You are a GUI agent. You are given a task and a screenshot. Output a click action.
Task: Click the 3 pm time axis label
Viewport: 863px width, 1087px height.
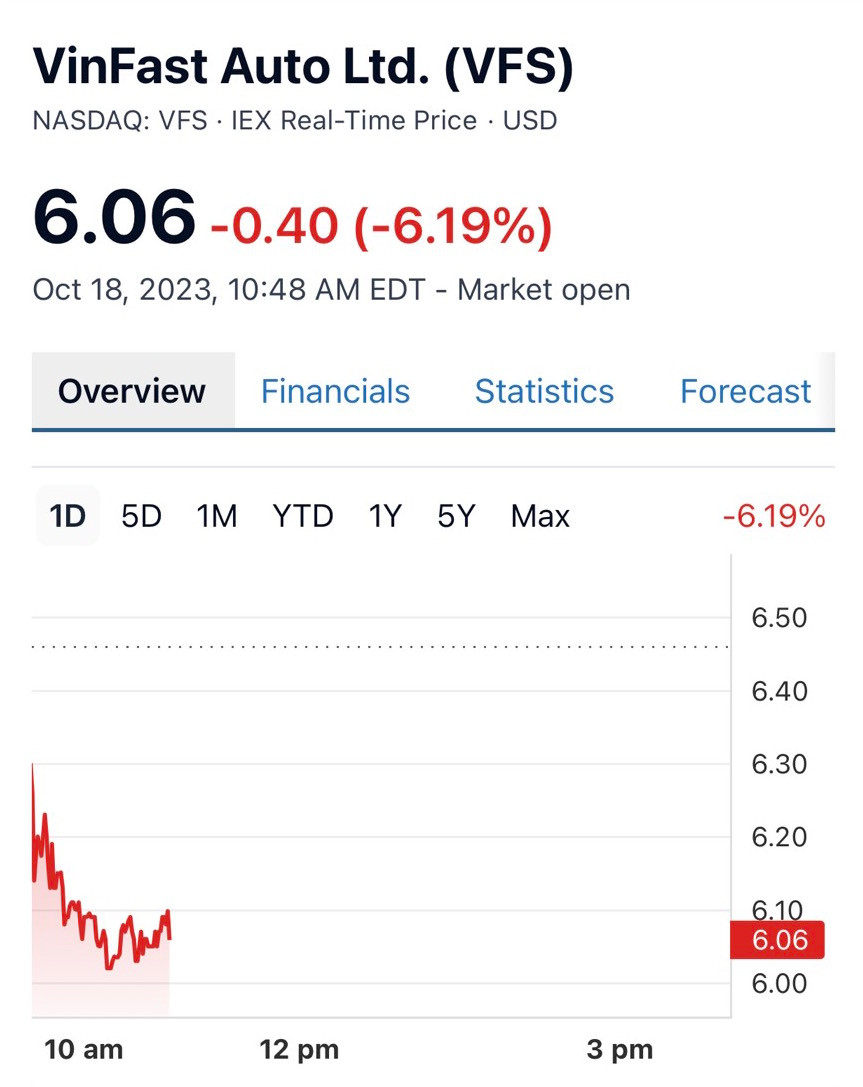(619, 1050)
